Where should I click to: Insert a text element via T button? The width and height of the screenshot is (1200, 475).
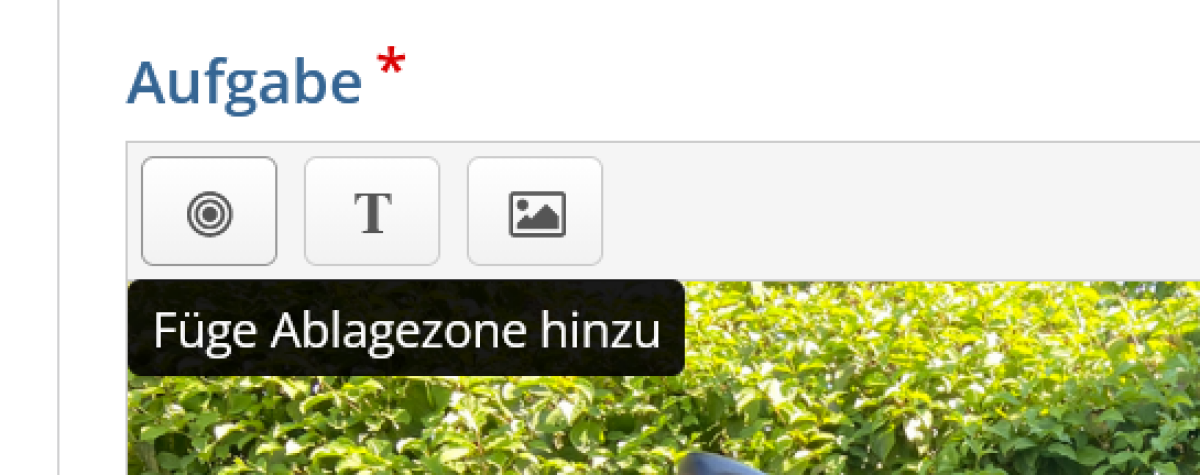pyautogui.click(x=372, y=211)
